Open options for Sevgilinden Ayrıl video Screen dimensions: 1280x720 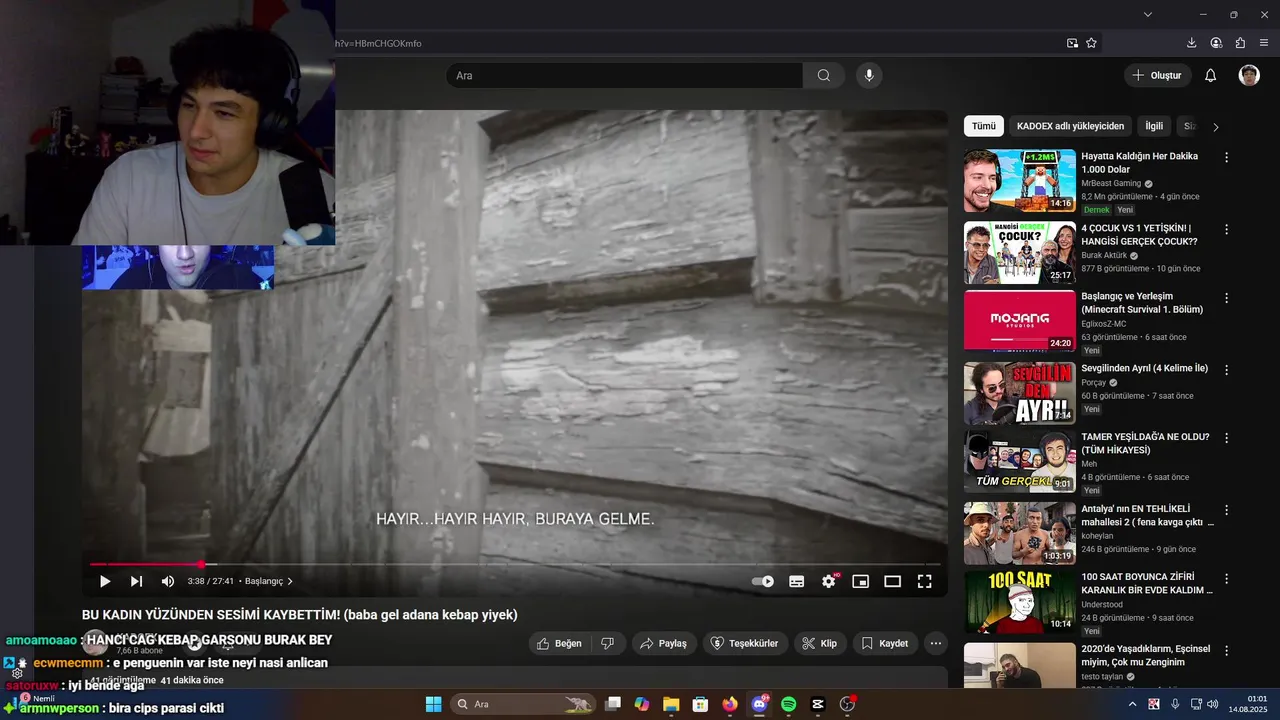coord(1226,369)
